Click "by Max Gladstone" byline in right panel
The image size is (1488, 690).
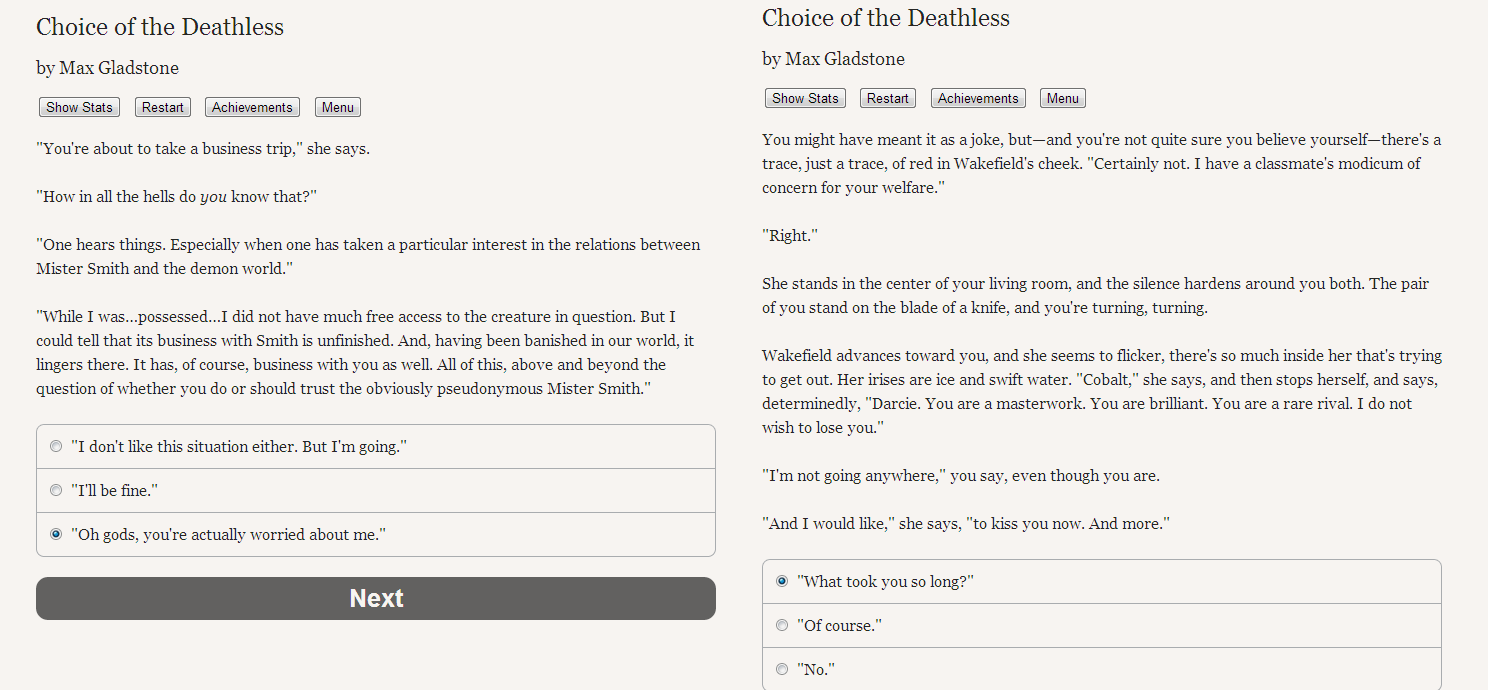[833, 59]
